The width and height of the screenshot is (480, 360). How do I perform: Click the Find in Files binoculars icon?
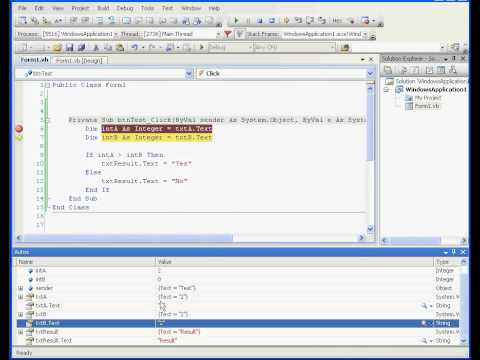pos(345,48)
